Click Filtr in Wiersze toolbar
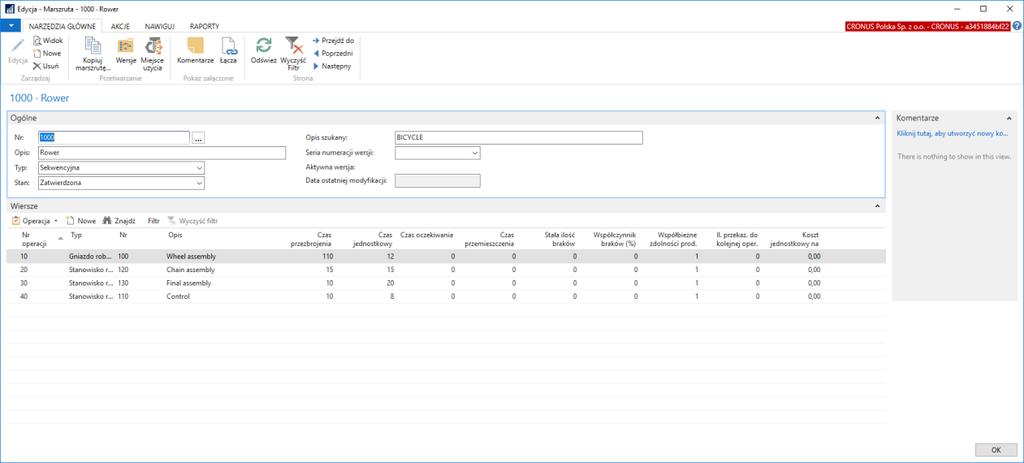The height and width of the screenshot is (463, 1024). click(153, 221)
